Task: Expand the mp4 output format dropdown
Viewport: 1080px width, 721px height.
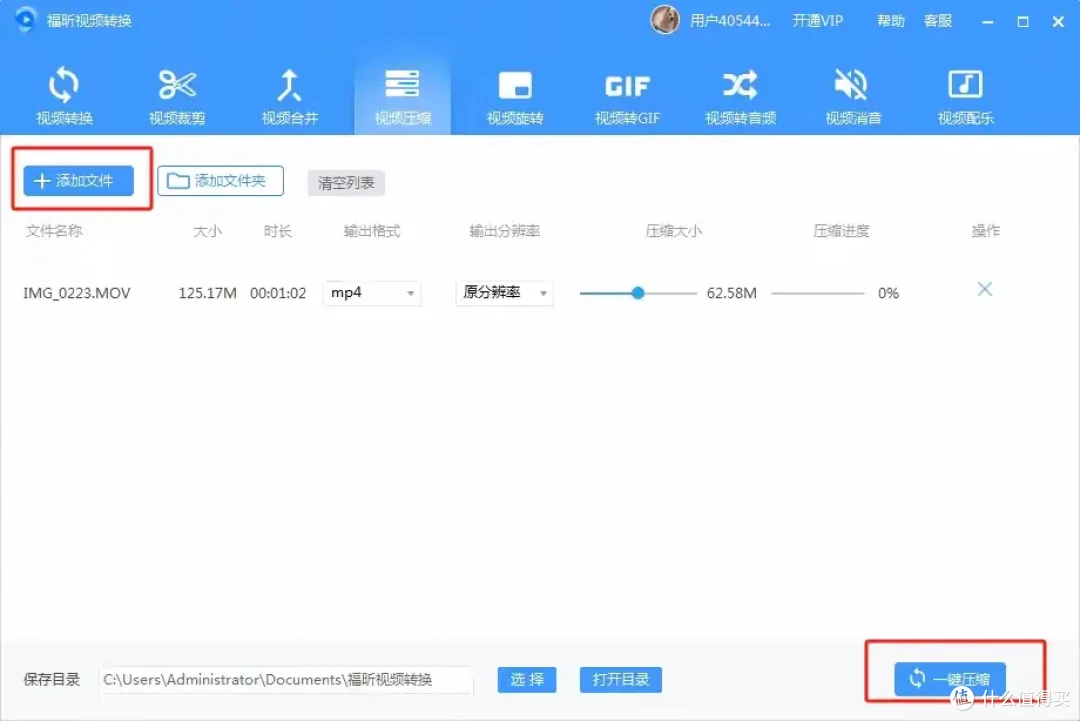Action: [372, 293]
